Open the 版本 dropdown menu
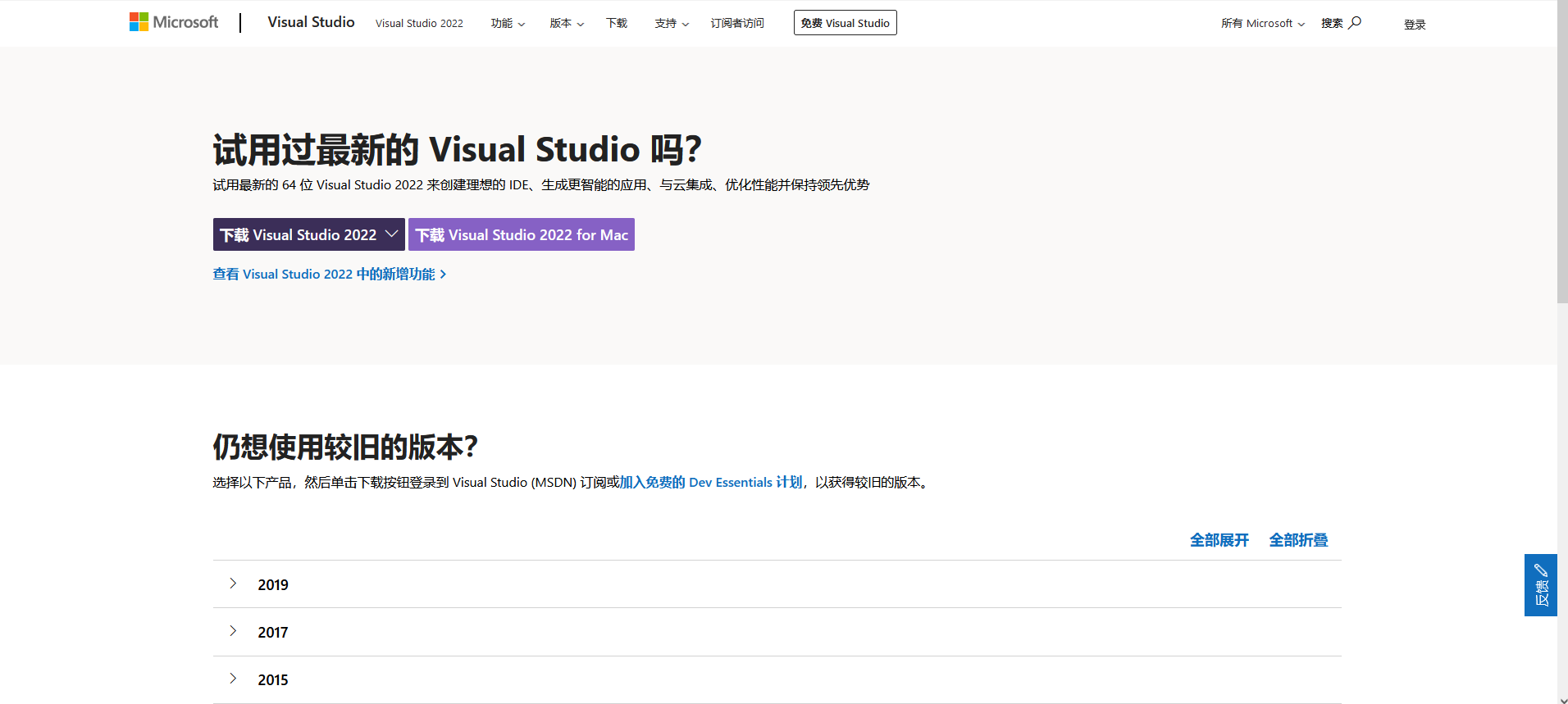 pos(567,23)
